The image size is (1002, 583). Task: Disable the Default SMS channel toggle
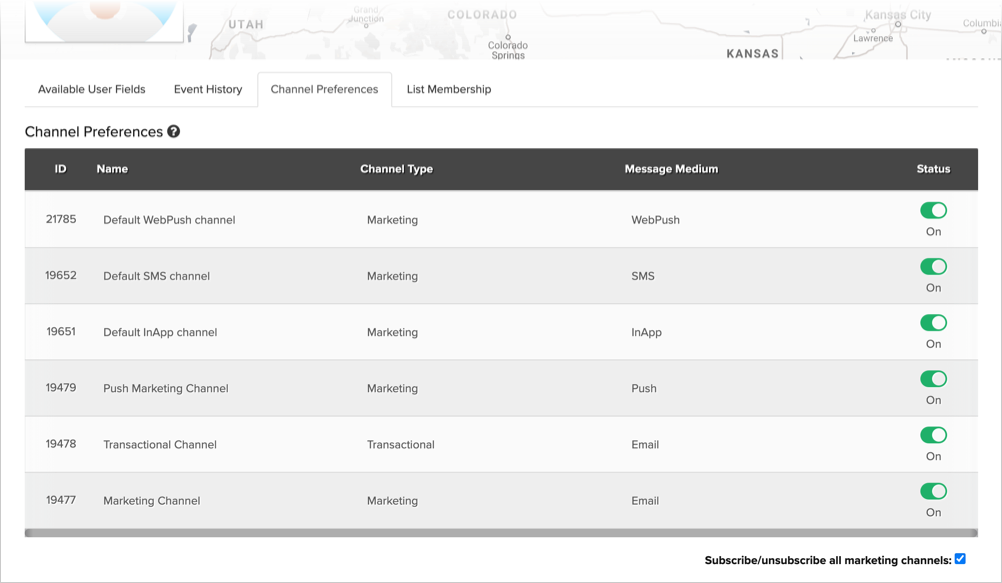(x=933, y=267)
